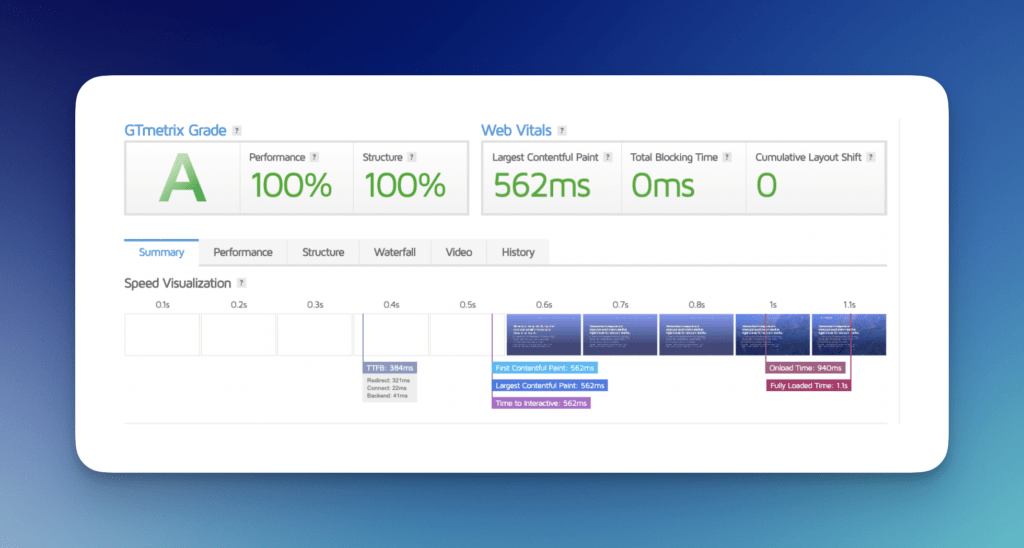Click the Onload Time 940ms marker
The image size is (1024, 548).
(805, 368)
